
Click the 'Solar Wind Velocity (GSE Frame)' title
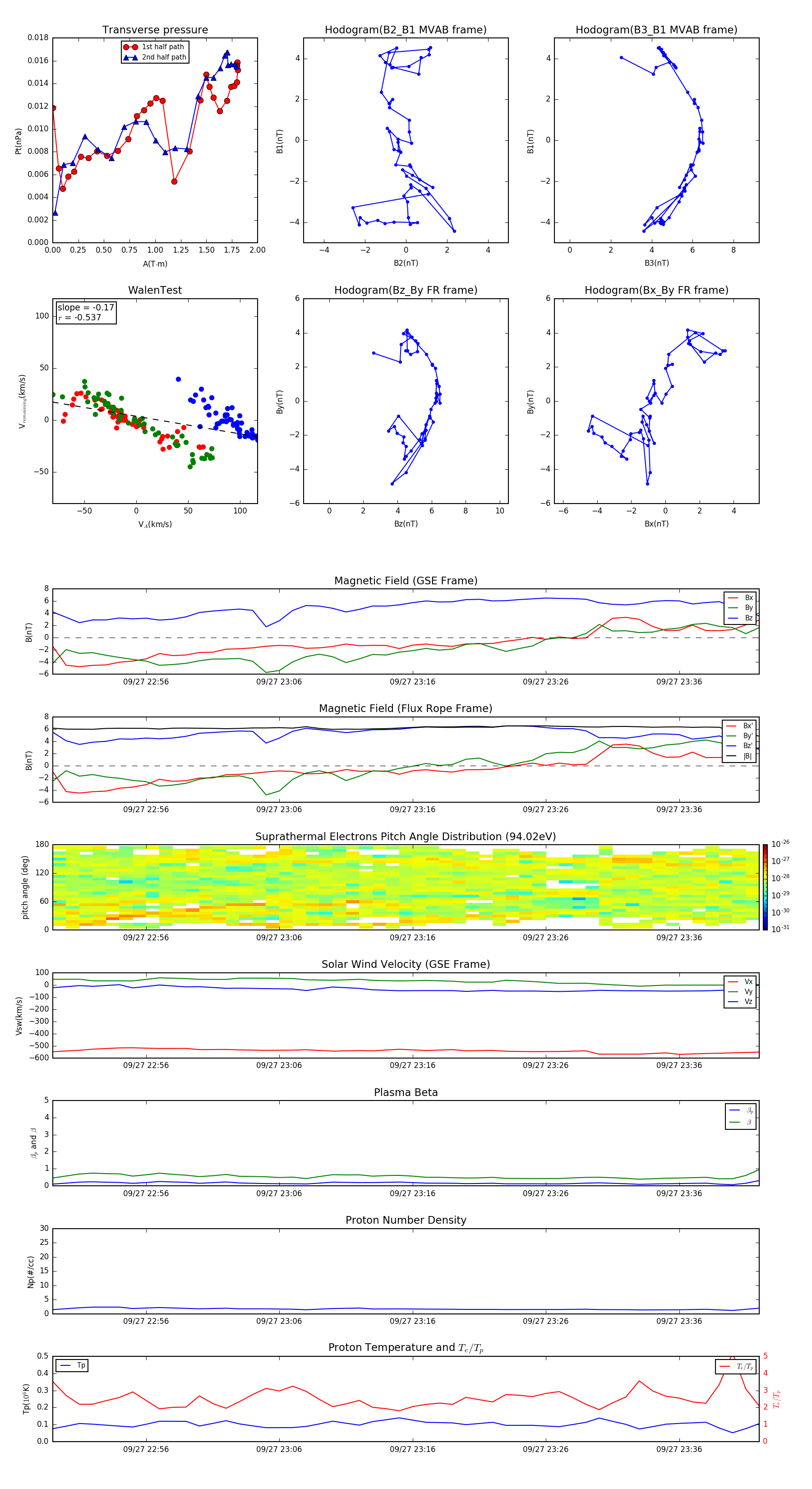pyautogui.click(x=406, y=964)
